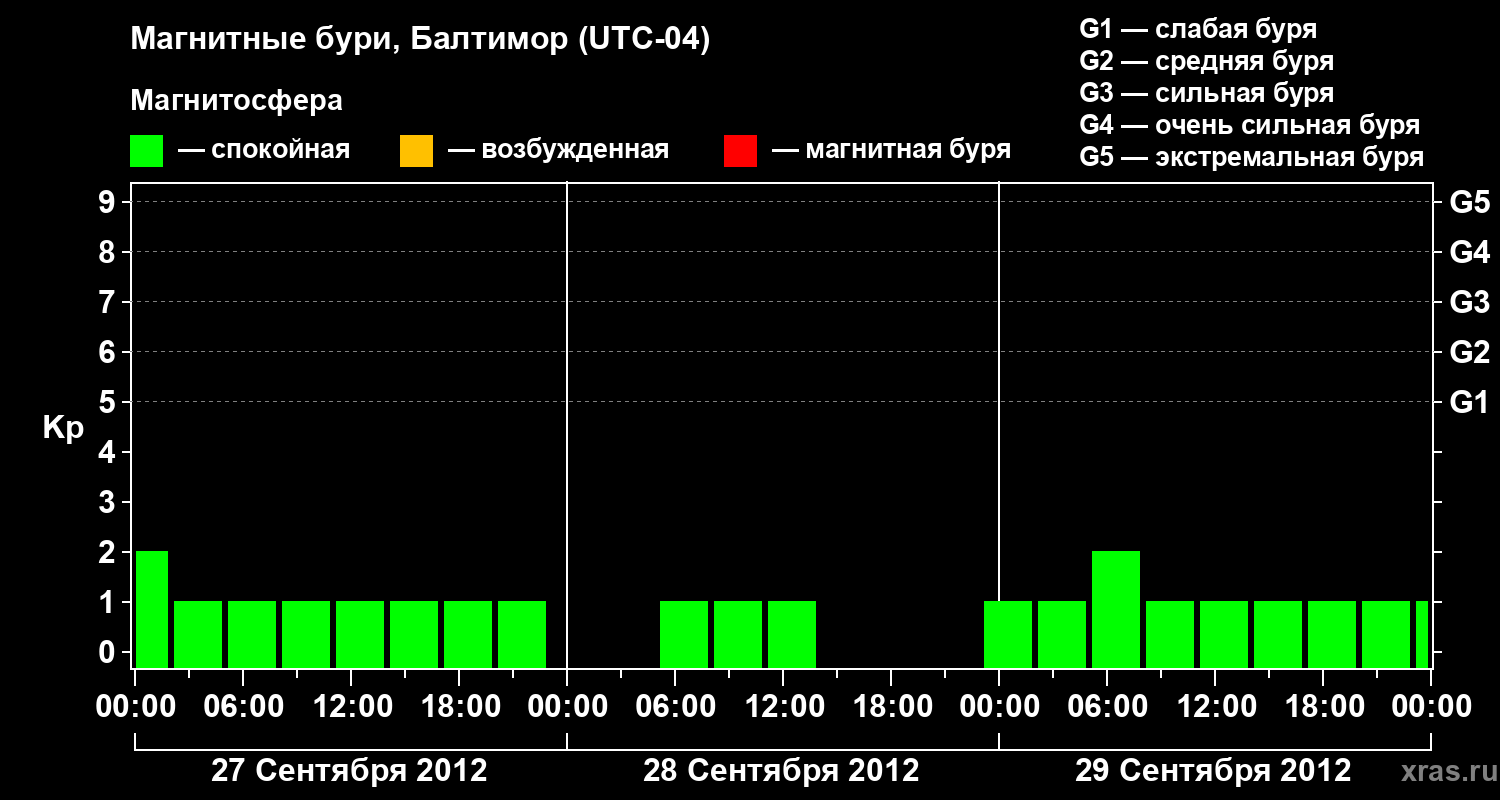Image resolution: width=1500 pixels, height=800 pixels.
Task: Click the '— магнитная буря' legend label
Action: point(892,150)
